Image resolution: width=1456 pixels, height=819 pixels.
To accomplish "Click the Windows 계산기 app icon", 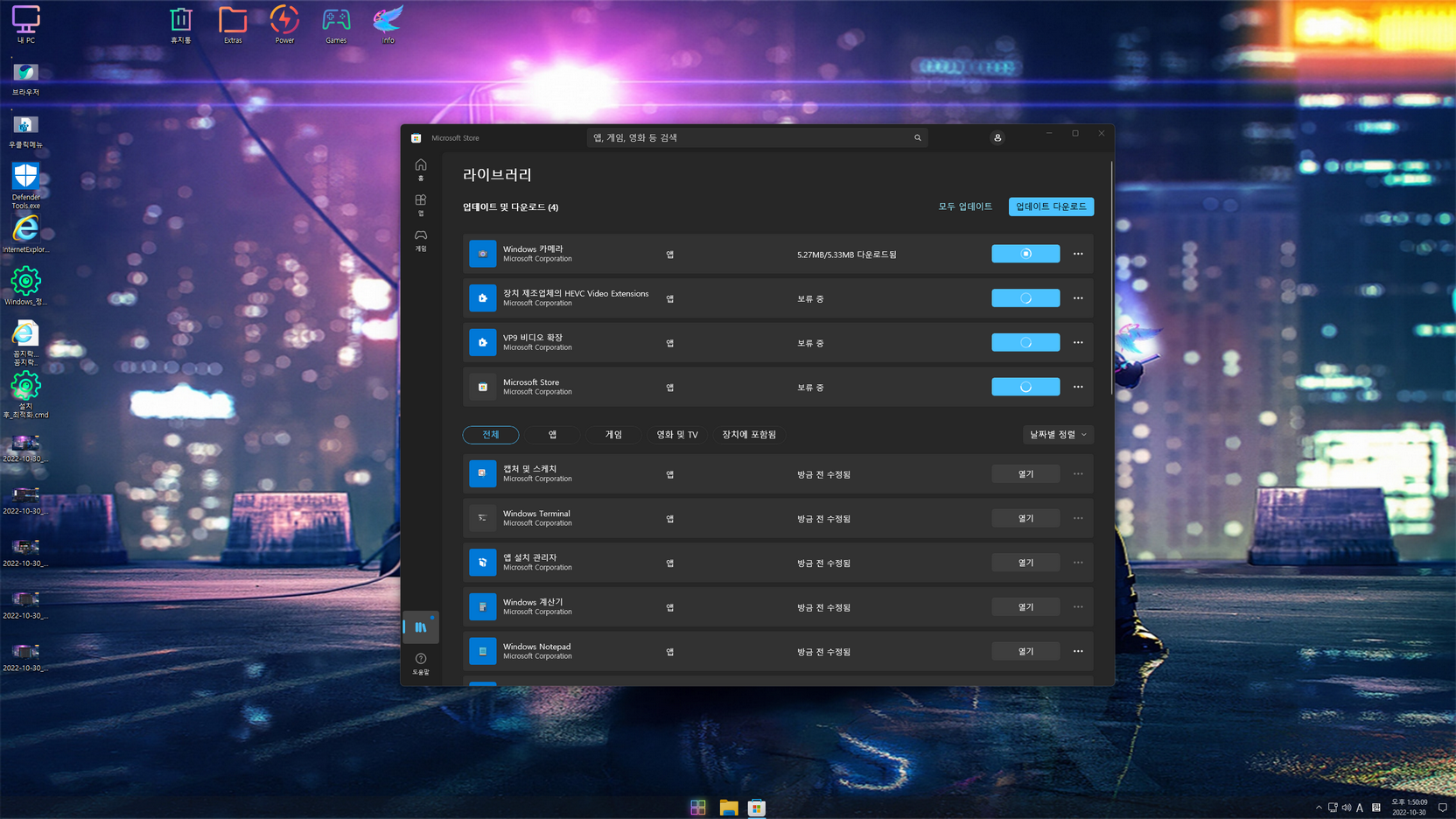I will point(482,606).
